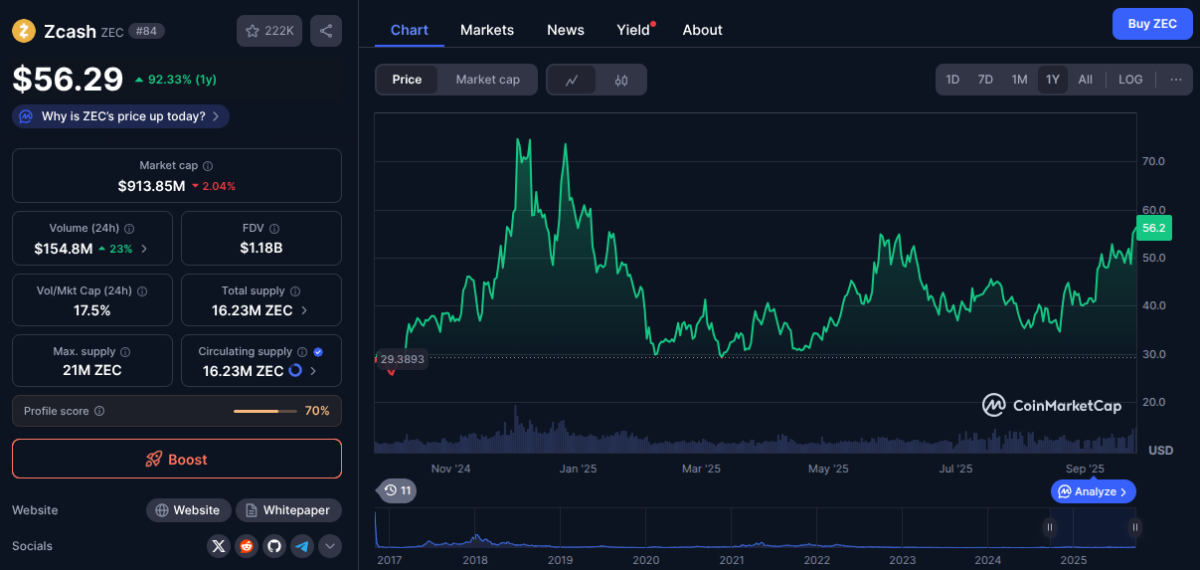
Task: Open the Markets tab
Action: pos(487,30)
